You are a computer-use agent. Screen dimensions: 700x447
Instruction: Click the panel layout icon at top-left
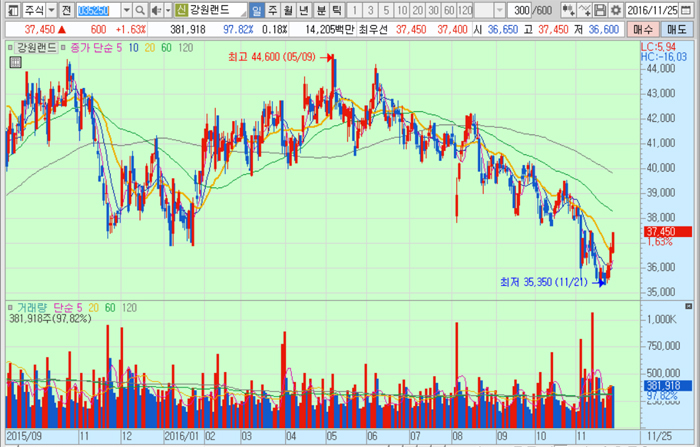11,9
